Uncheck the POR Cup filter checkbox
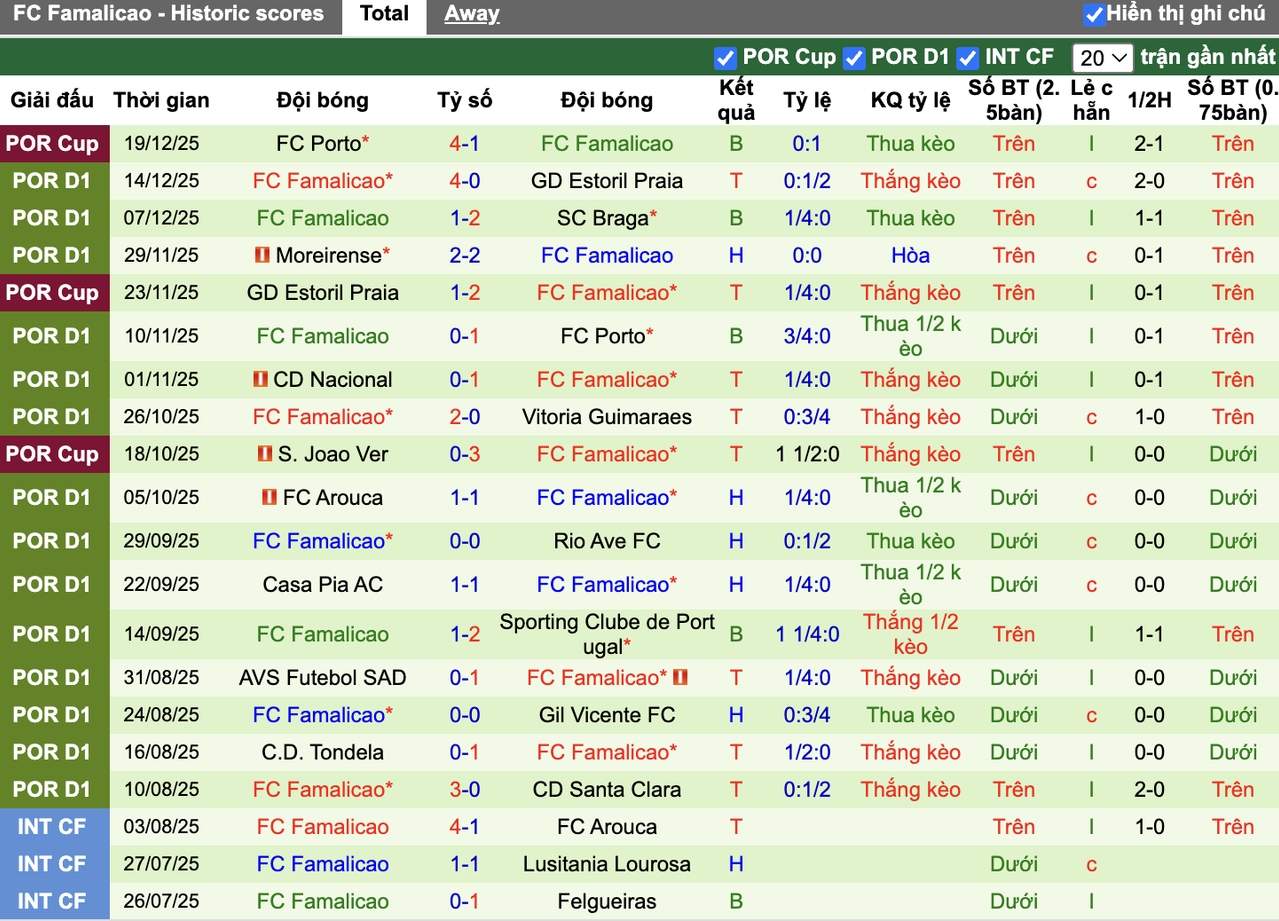This screenshot has width=1279, height=921. (x=725, y=58)
